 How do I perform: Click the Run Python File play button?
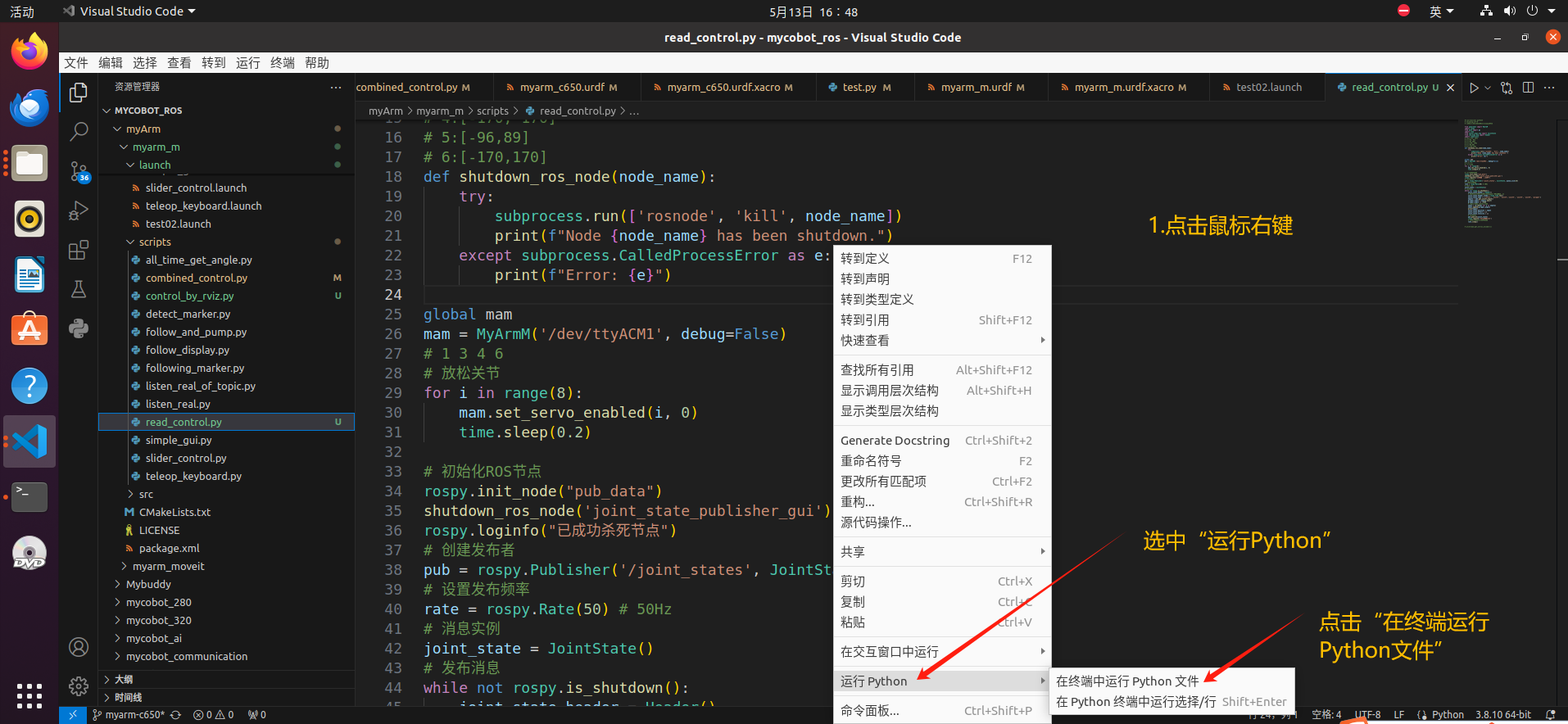[1474, 88]
